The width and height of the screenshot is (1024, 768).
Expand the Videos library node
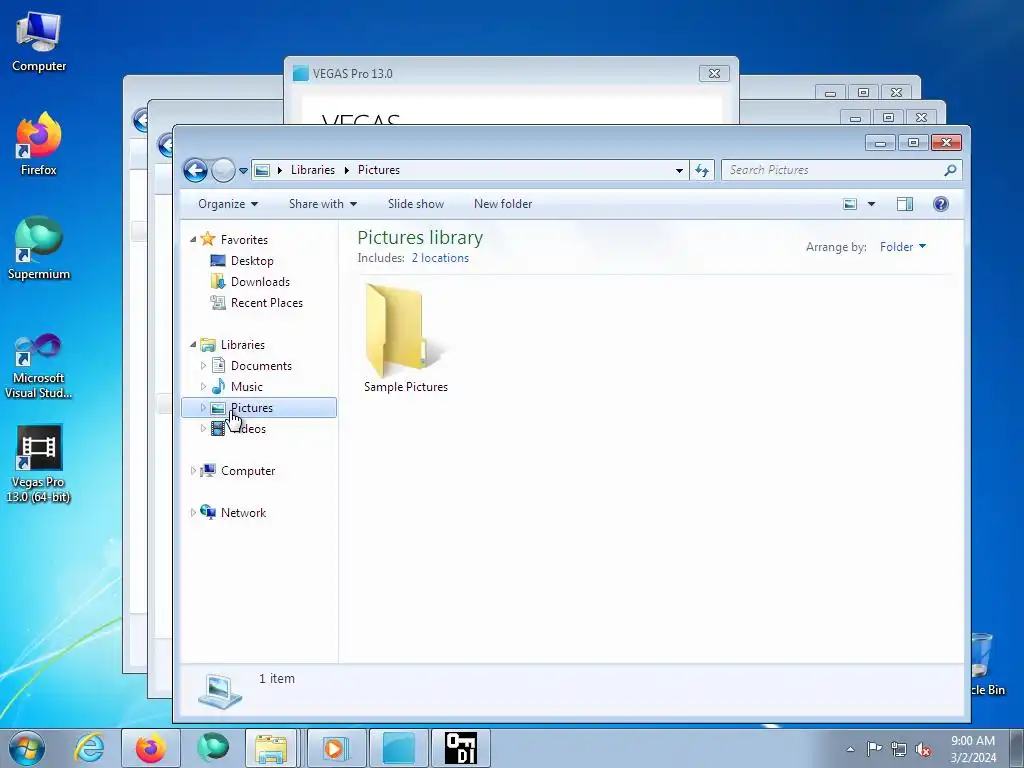[x=203, y=428]
